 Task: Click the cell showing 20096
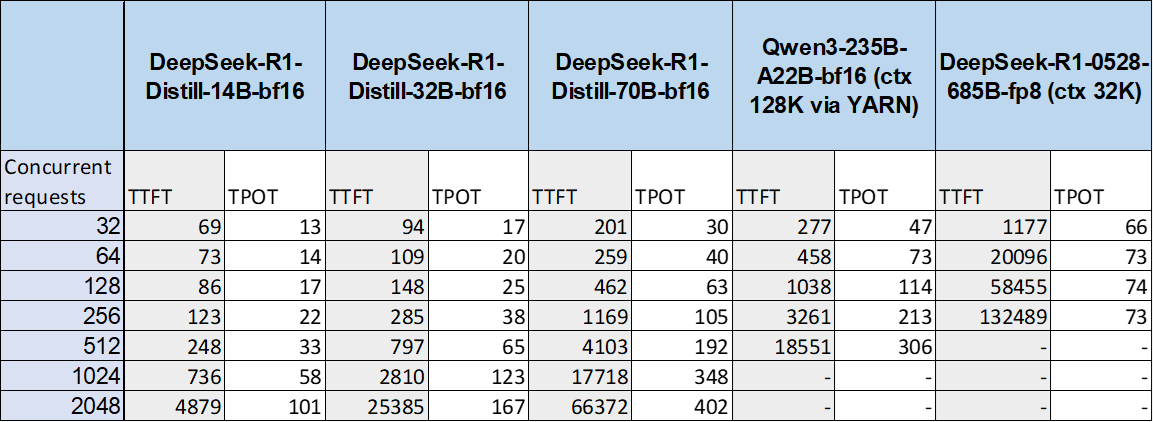click(x=992, y=257)
